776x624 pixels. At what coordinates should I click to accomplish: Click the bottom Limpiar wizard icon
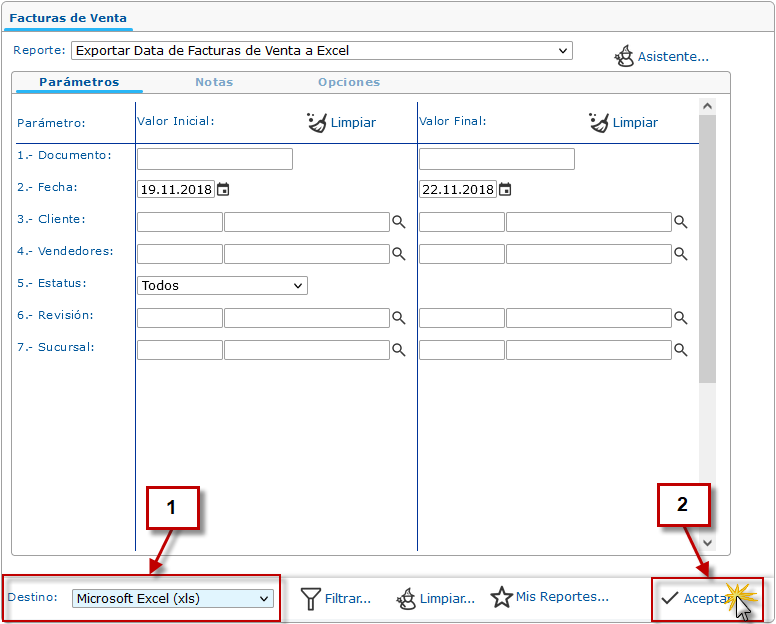pos(406,599)
